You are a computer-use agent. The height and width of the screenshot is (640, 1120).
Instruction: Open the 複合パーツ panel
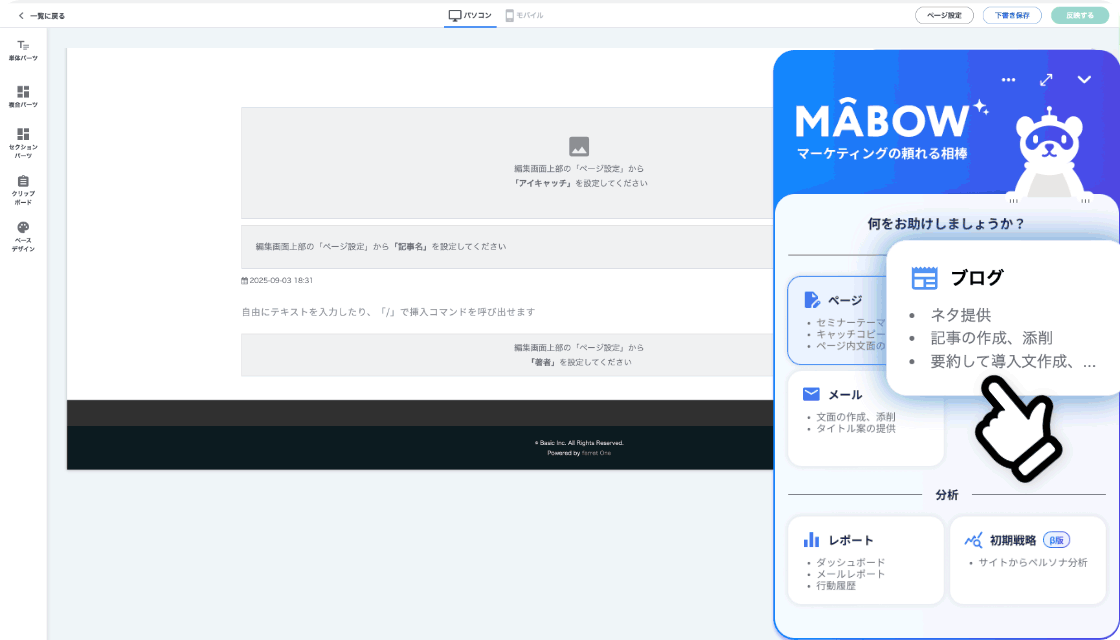click(23, 96)
